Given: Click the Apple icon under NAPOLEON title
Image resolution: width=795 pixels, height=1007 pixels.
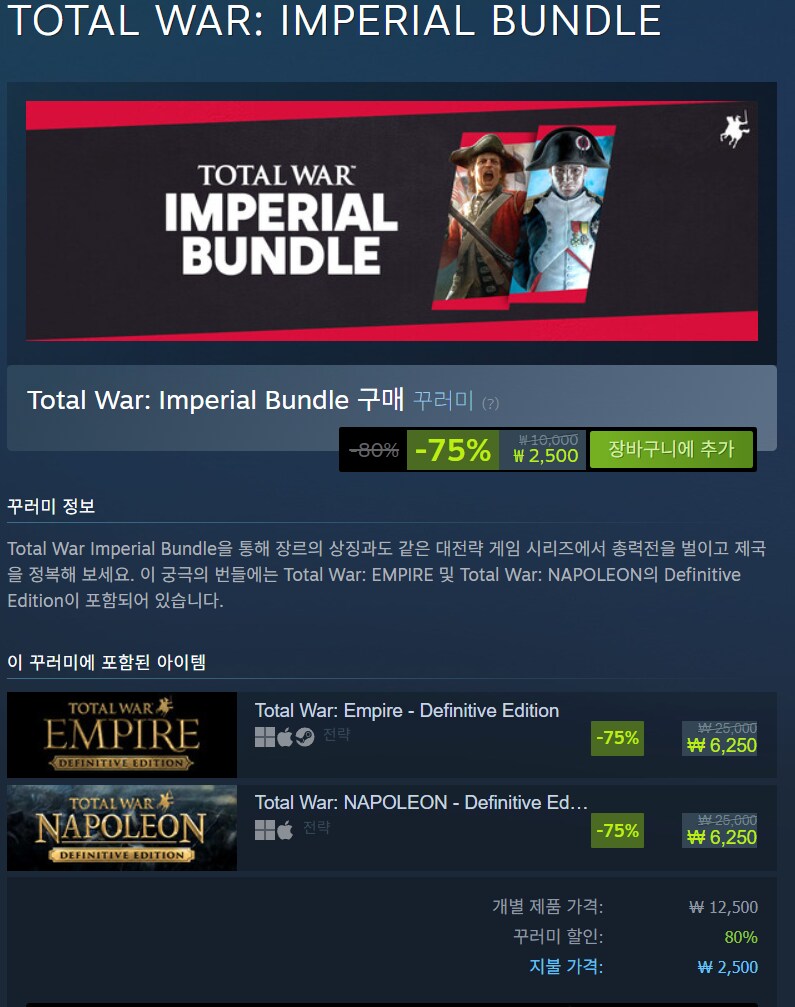Looking at the screenshot, I should [284, 830].
